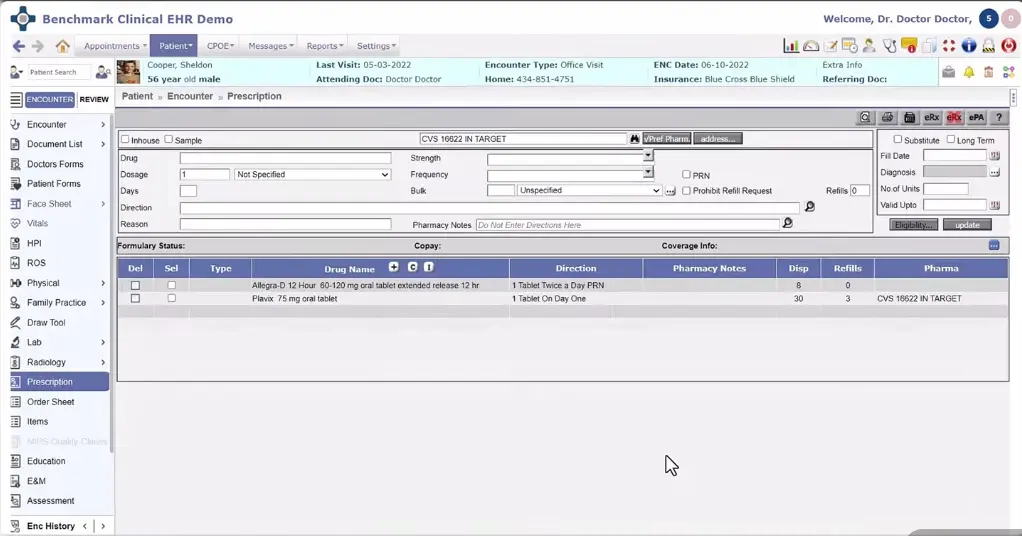This screenshot has width=1022, height=536.
Task: Toggle the Substitute checkbox
Action: 898,140
